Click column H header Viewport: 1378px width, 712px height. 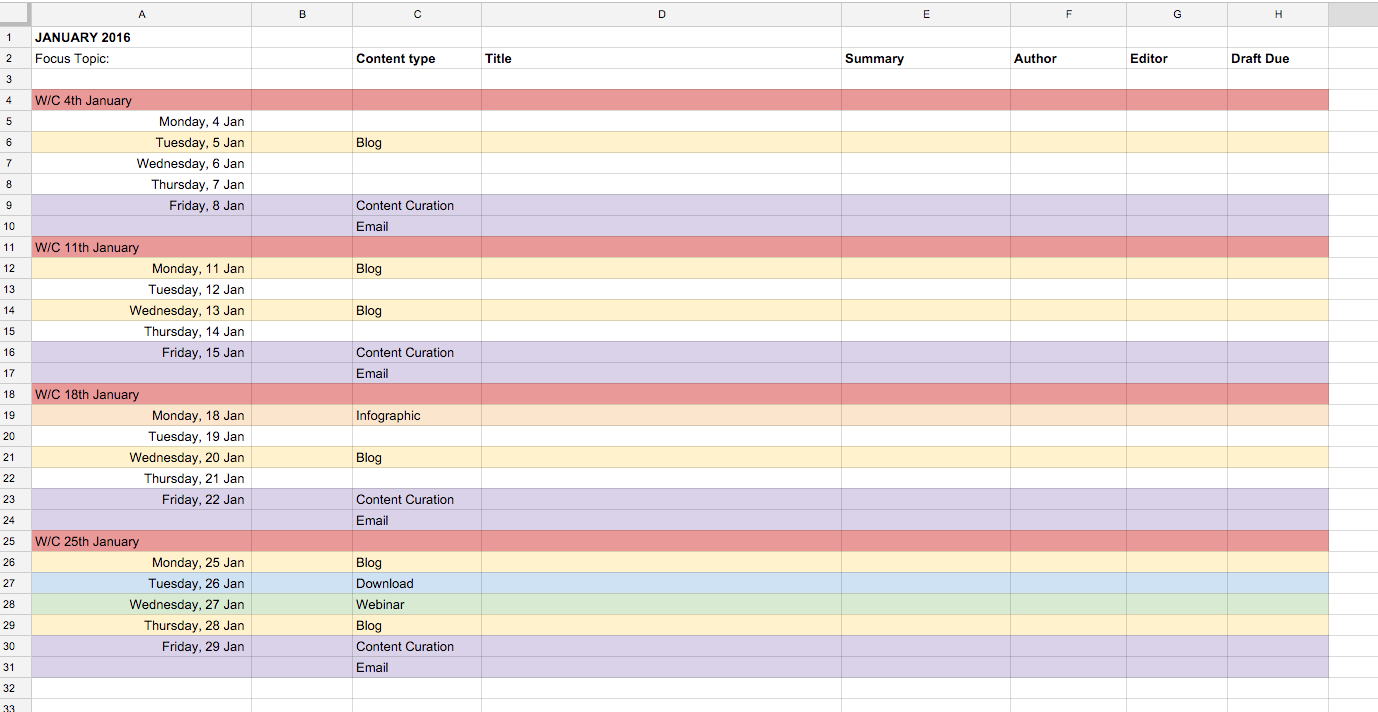click(x=1278, y=14)
